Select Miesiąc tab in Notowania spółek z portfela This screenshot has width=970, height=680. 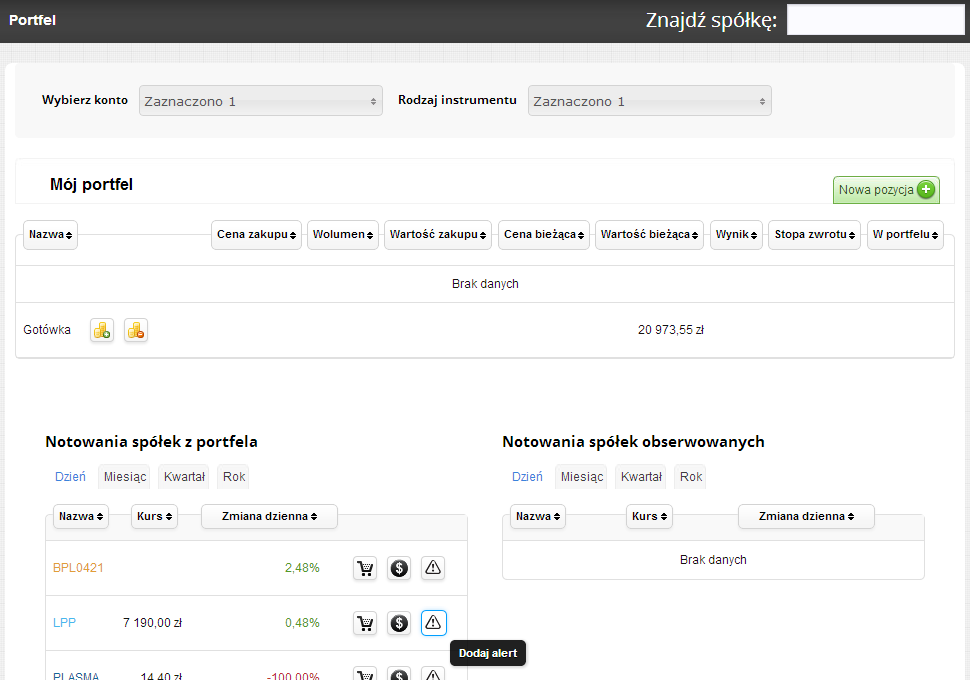pyautogui.click(x=125, y=476)
